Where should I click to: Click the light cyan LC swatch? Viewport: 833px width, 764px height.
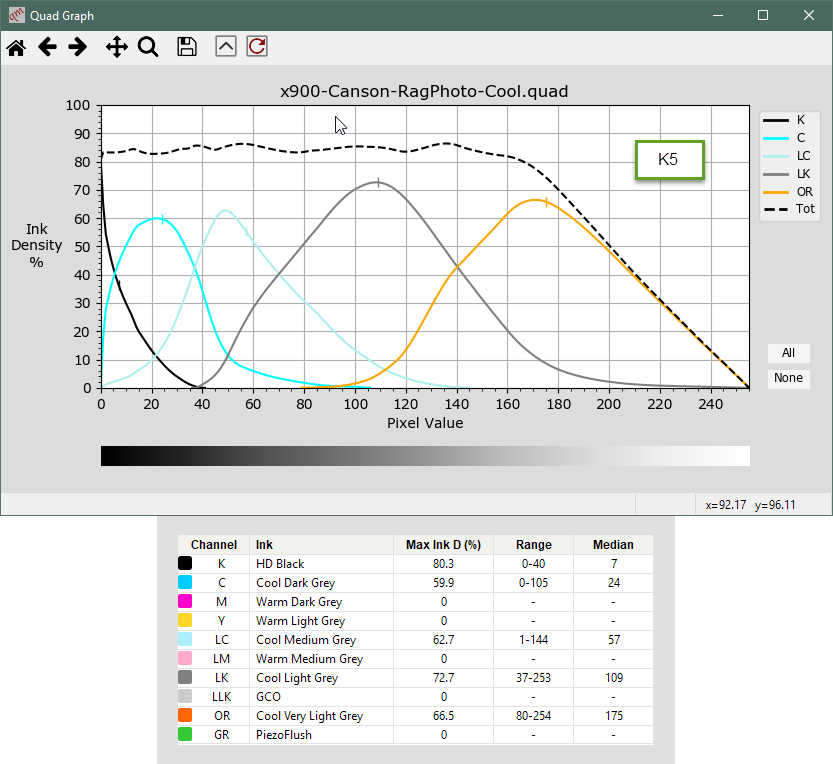(185, 639)
